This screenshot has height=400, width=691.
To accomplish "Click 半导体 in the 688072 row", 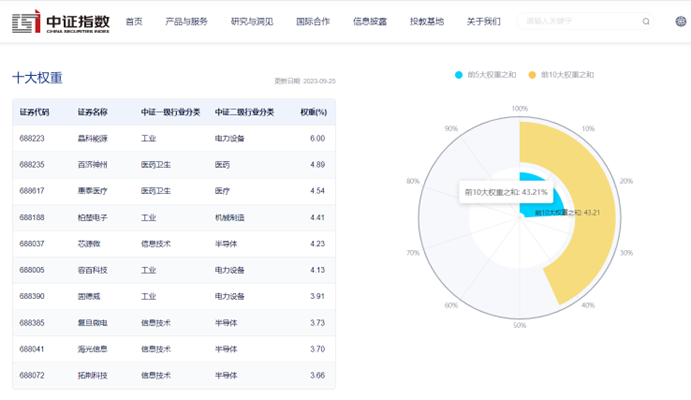I will (226, 375).
